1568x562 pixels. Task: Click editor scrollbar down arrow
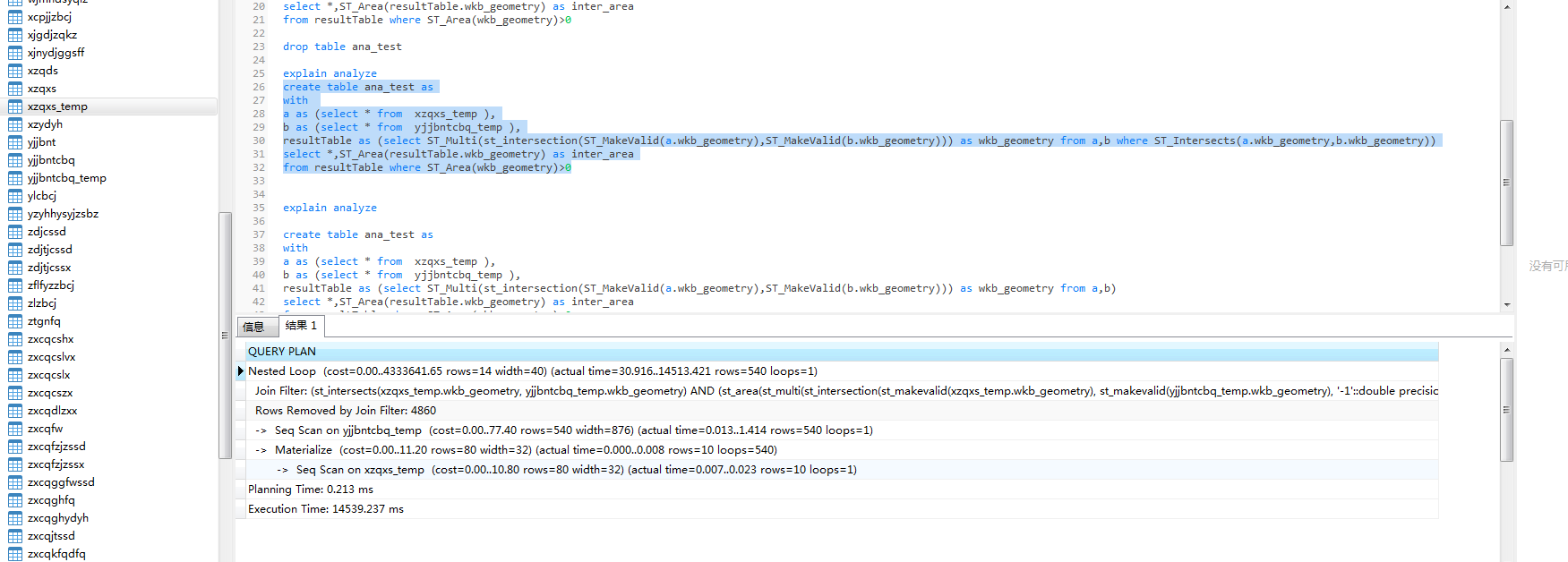coord(1507,304)
